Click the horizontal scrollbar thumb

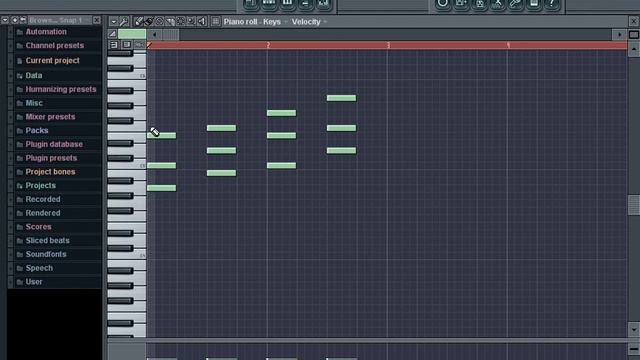(x=171, y=34)
